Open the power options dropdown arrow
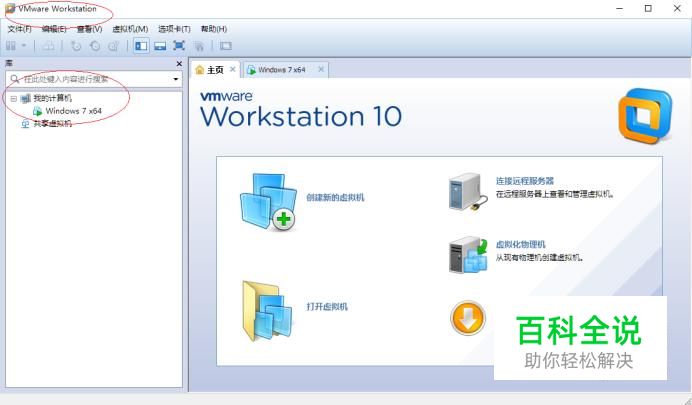This screenshot has height=405, width=692. [24, 46]
